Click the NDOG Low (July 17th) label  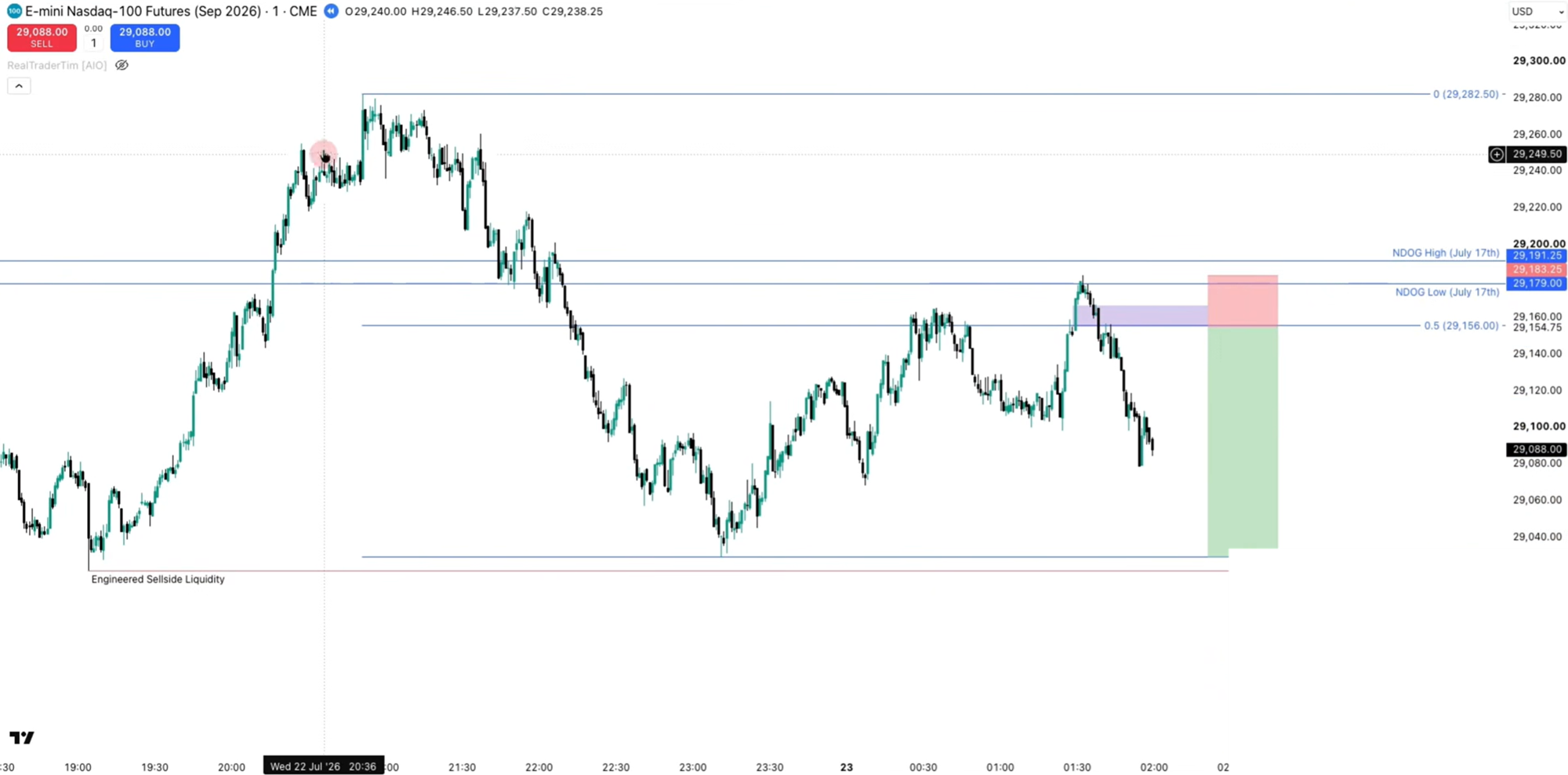pos(1447,292)
